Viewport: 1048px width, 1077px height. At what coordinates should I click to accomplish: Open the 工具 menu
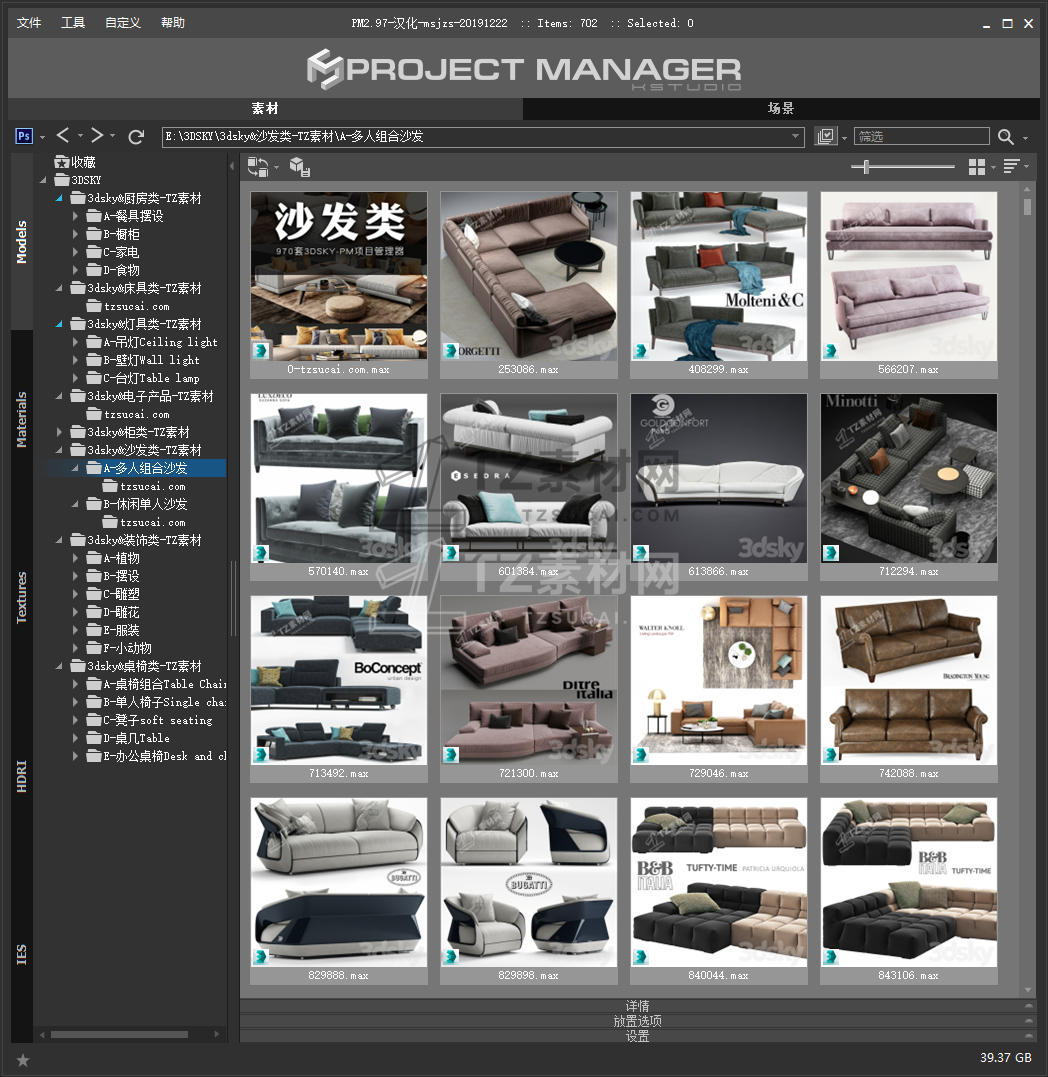(73, 23)
